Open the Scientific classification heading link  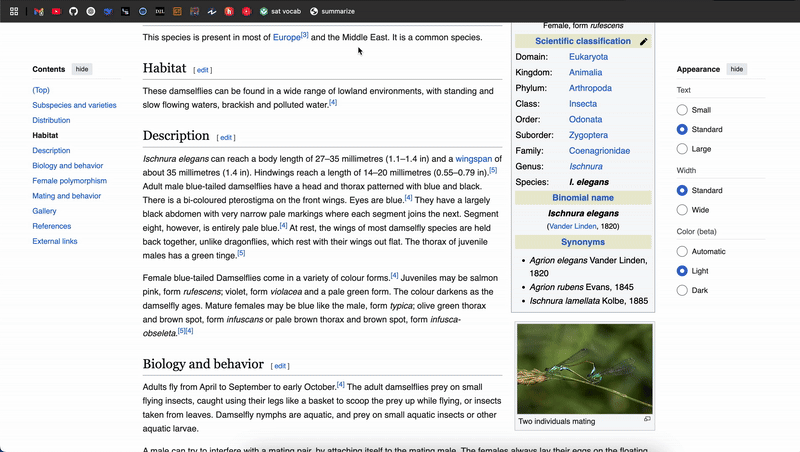[x=583, y=41]
